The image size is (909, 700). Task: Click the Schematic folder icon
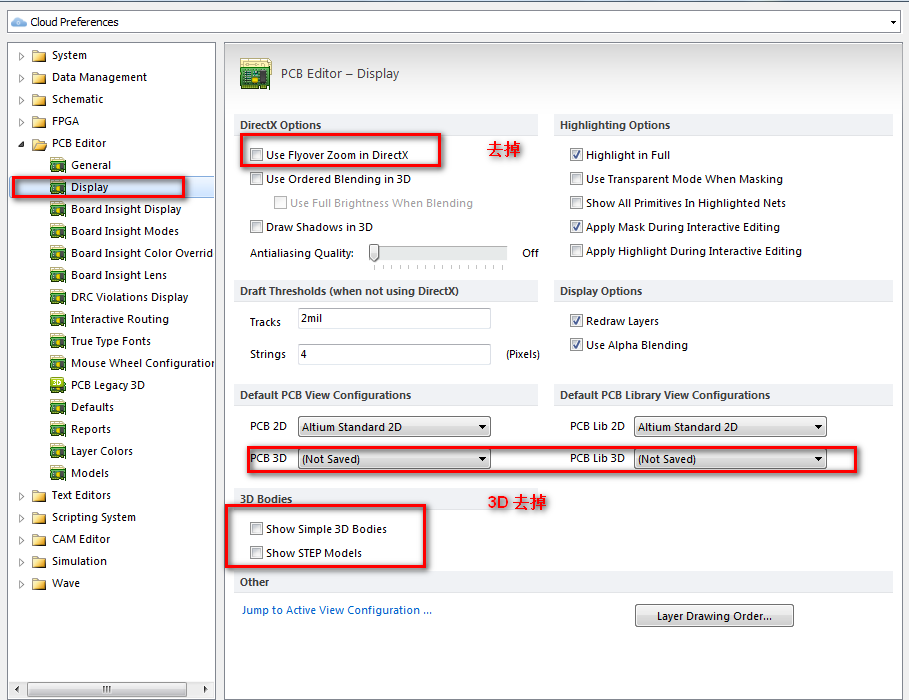[39, 99]
